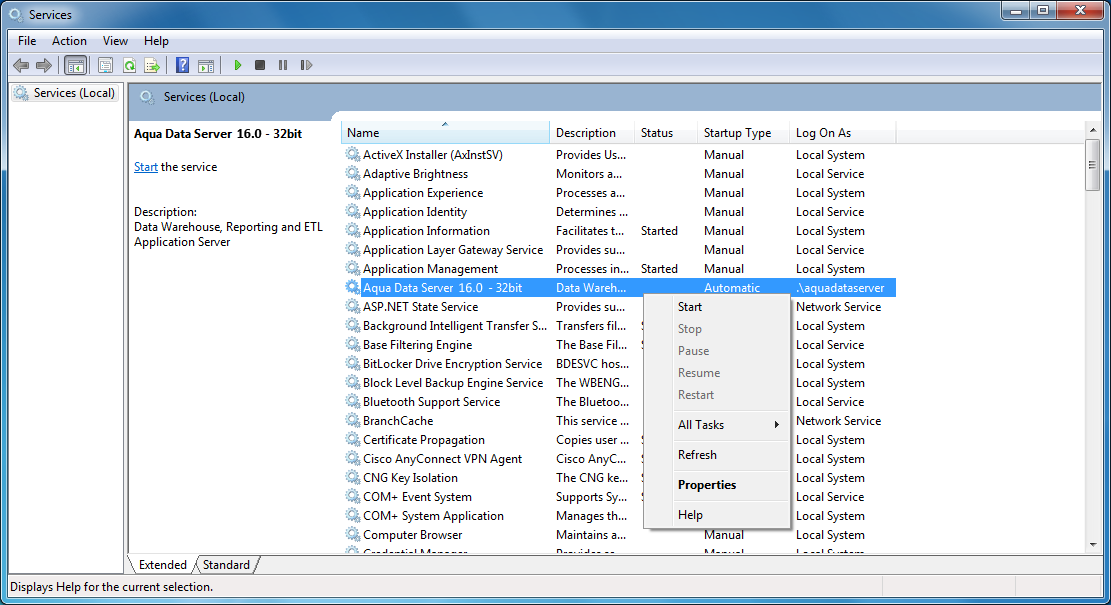
Task: Click the Pause Service toolbar icon
Action: click(283, 65)
